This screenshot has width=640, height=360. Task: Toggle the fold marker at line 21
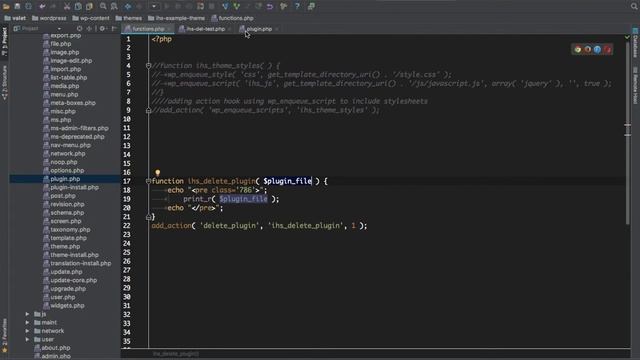pyautogui.click(x=149, y=217)
